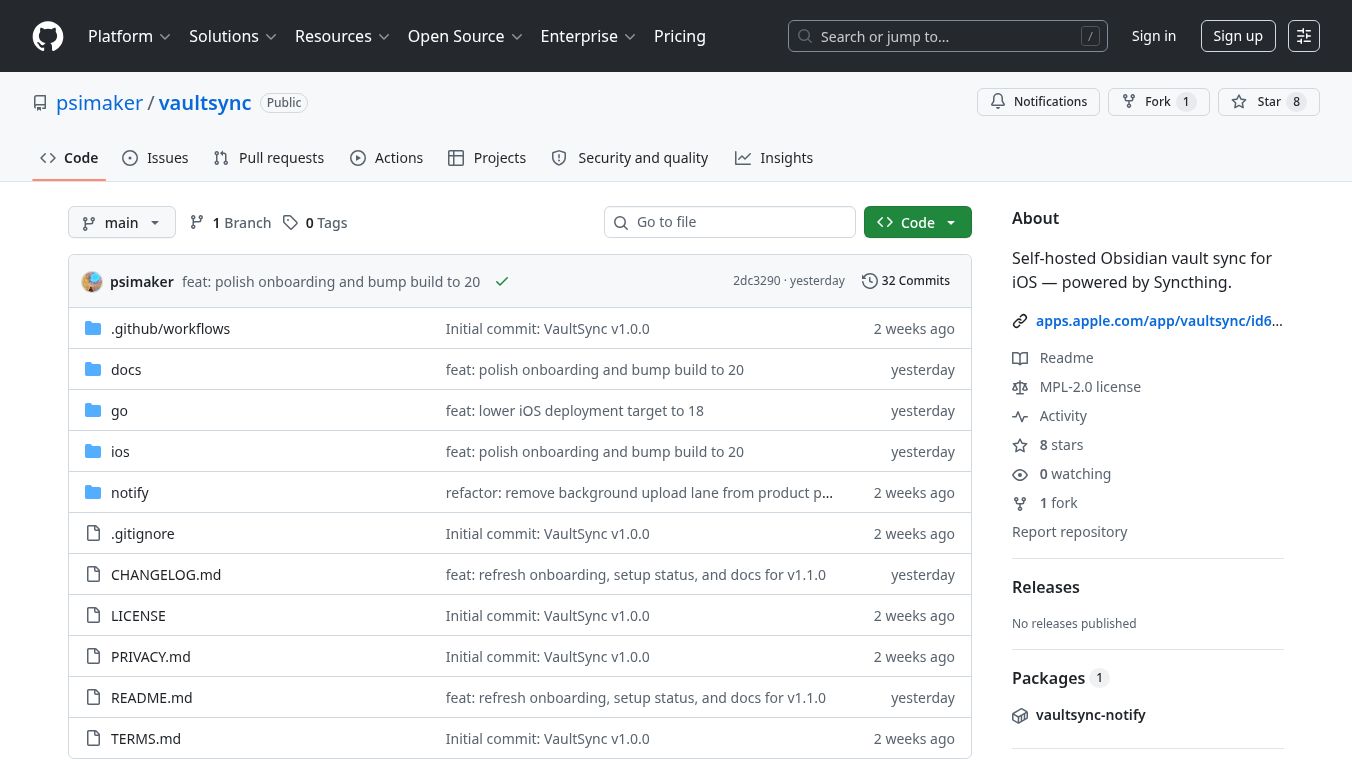The image size is (1352, 760).
Task: Click the folder icon for notify
Action: click(x=94, y=493)
